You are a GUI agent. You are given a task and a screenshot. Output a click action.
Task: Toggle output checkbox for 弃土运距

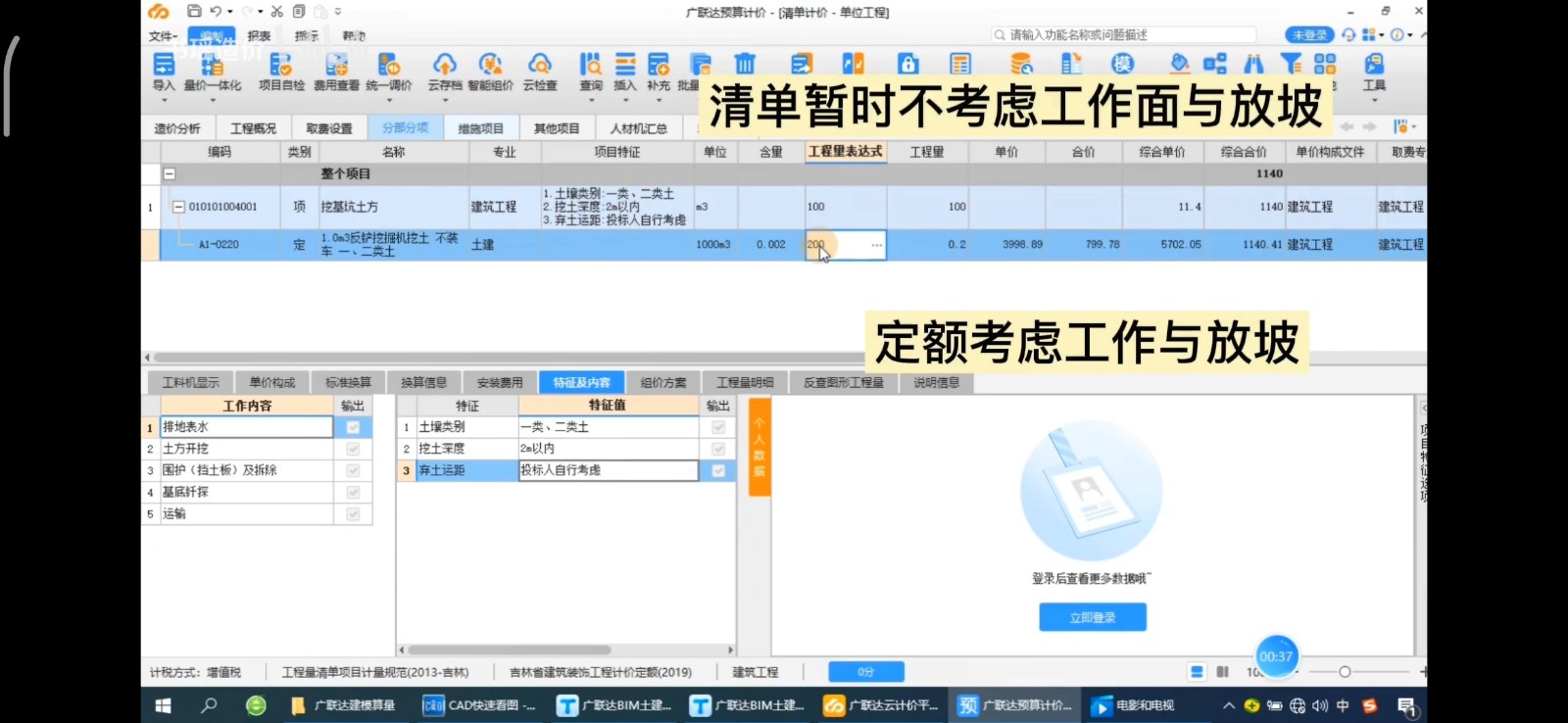(718, 470)
